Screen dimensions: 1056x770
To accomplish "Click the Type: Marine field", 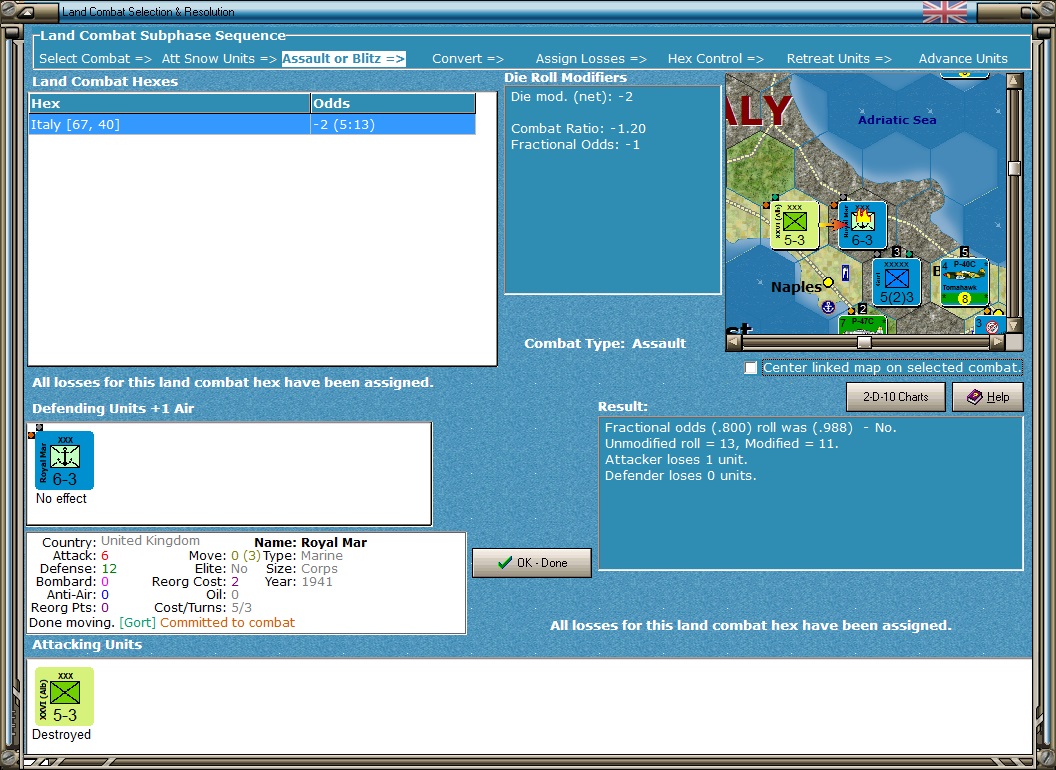I will click(302, 556).
